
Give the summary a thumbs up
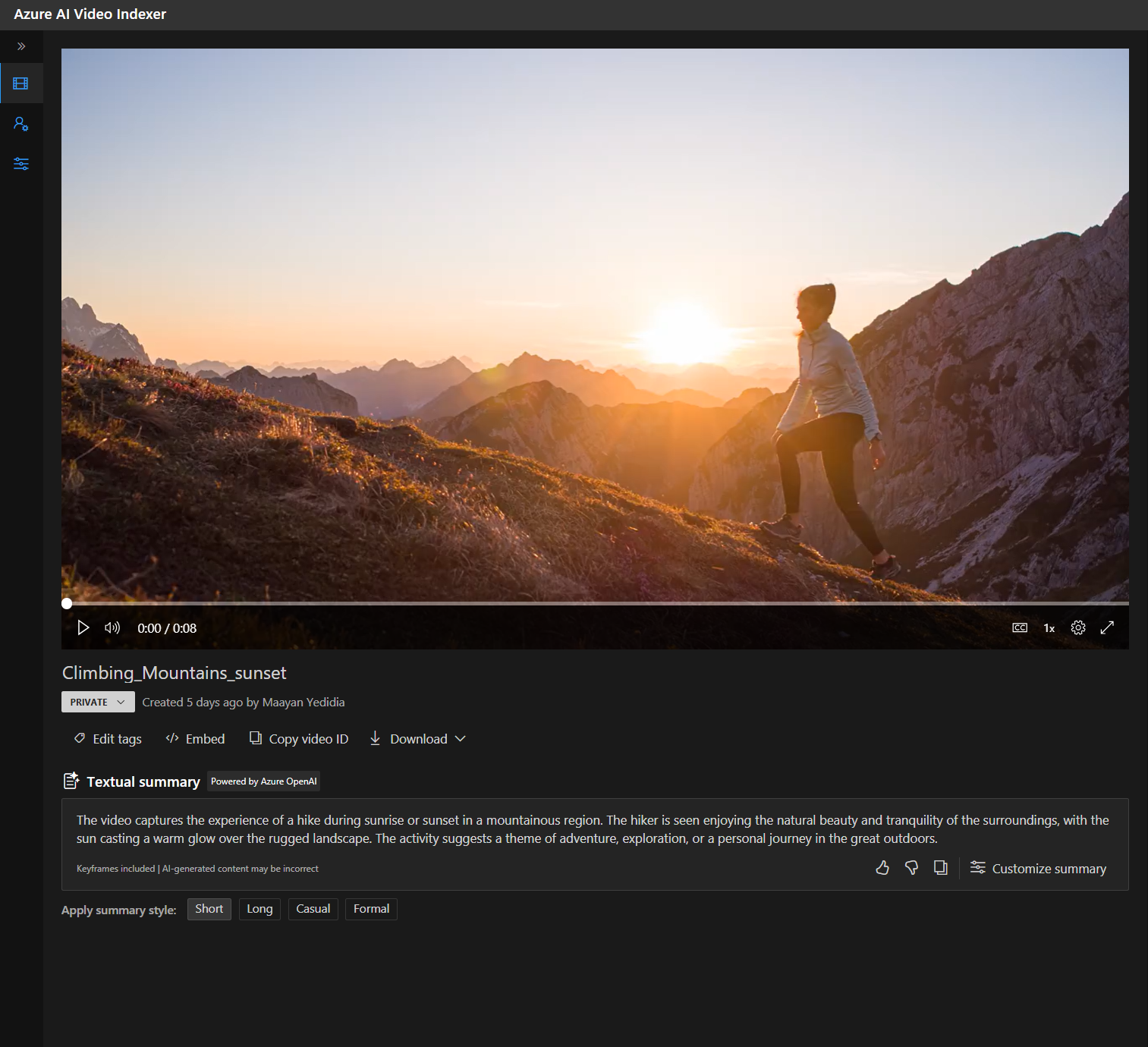point(882,868)
